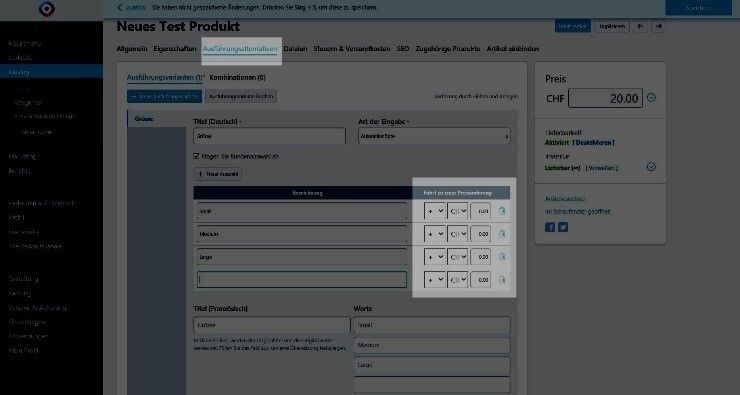The height and width of the screenshot is (395, 740).
Task: Open the Artikel einbinden tab
Action: (x=513, y=49)
